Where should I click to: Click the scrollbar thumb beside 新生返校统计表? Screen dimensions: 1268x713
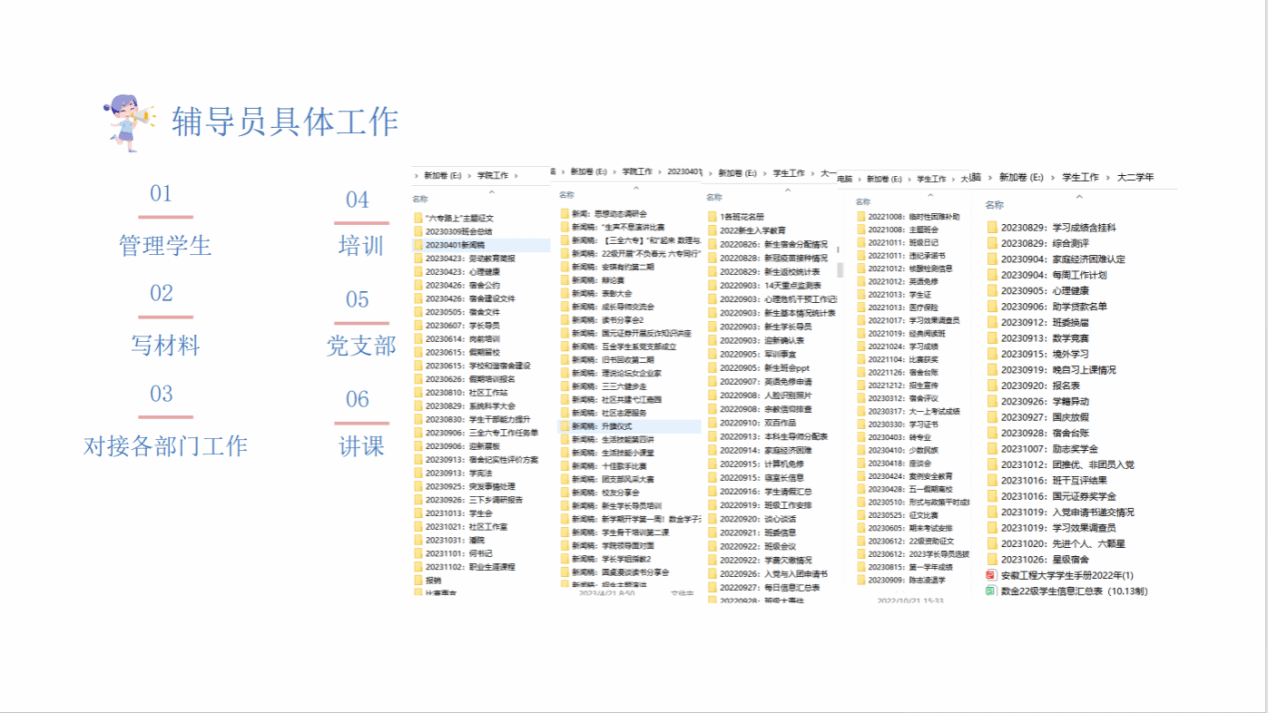[x=840, y=270]
